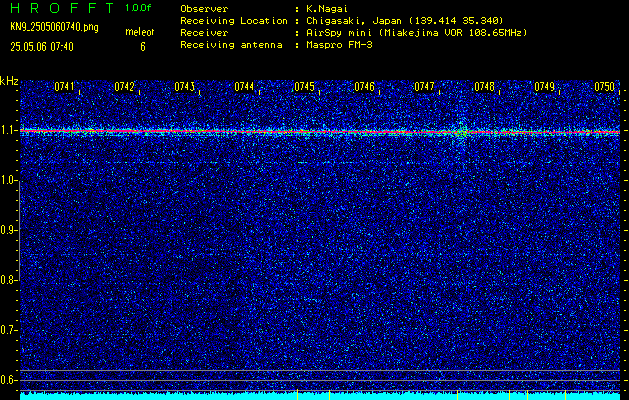Click the version number 1.00f
Viewport: 629px width, 400px height.
138,8
